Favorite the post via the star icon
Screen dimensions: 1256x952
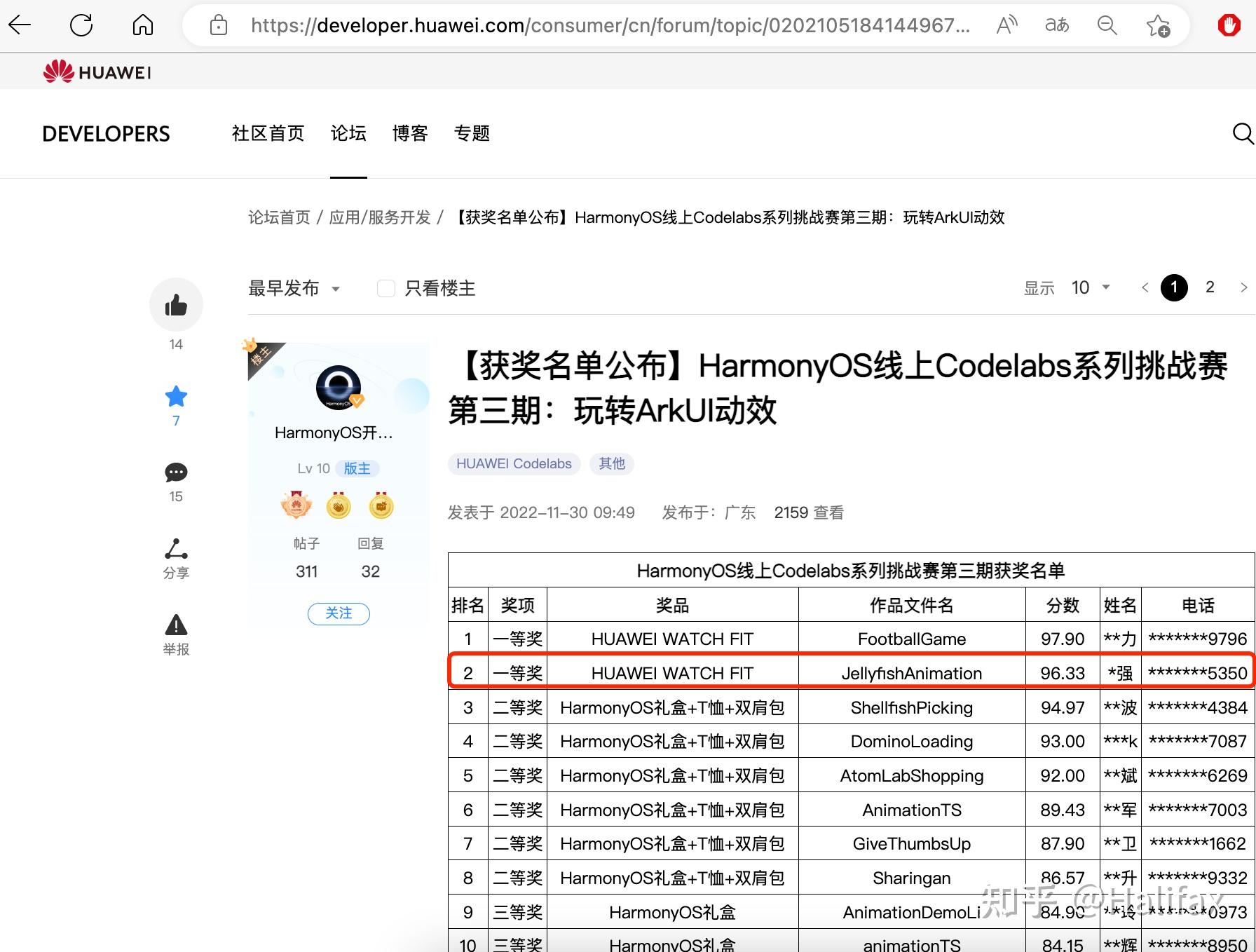(x=176, y=397)
